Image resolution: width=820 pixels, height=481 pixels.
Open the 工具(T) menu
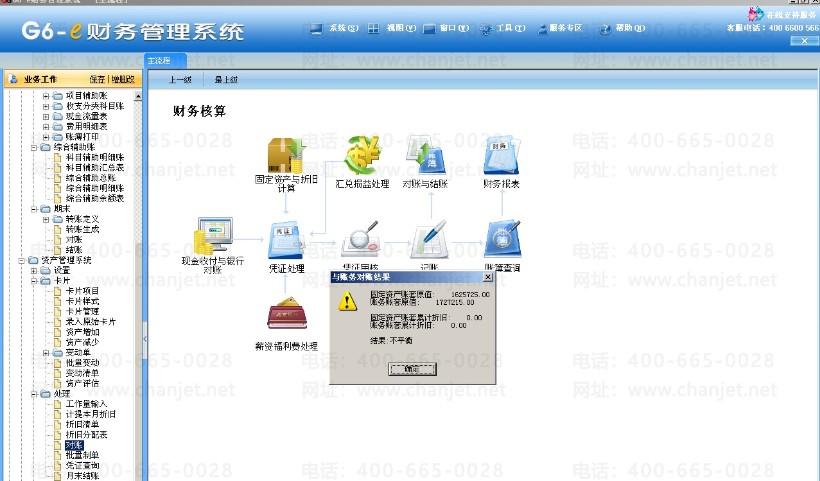point(511,28)
